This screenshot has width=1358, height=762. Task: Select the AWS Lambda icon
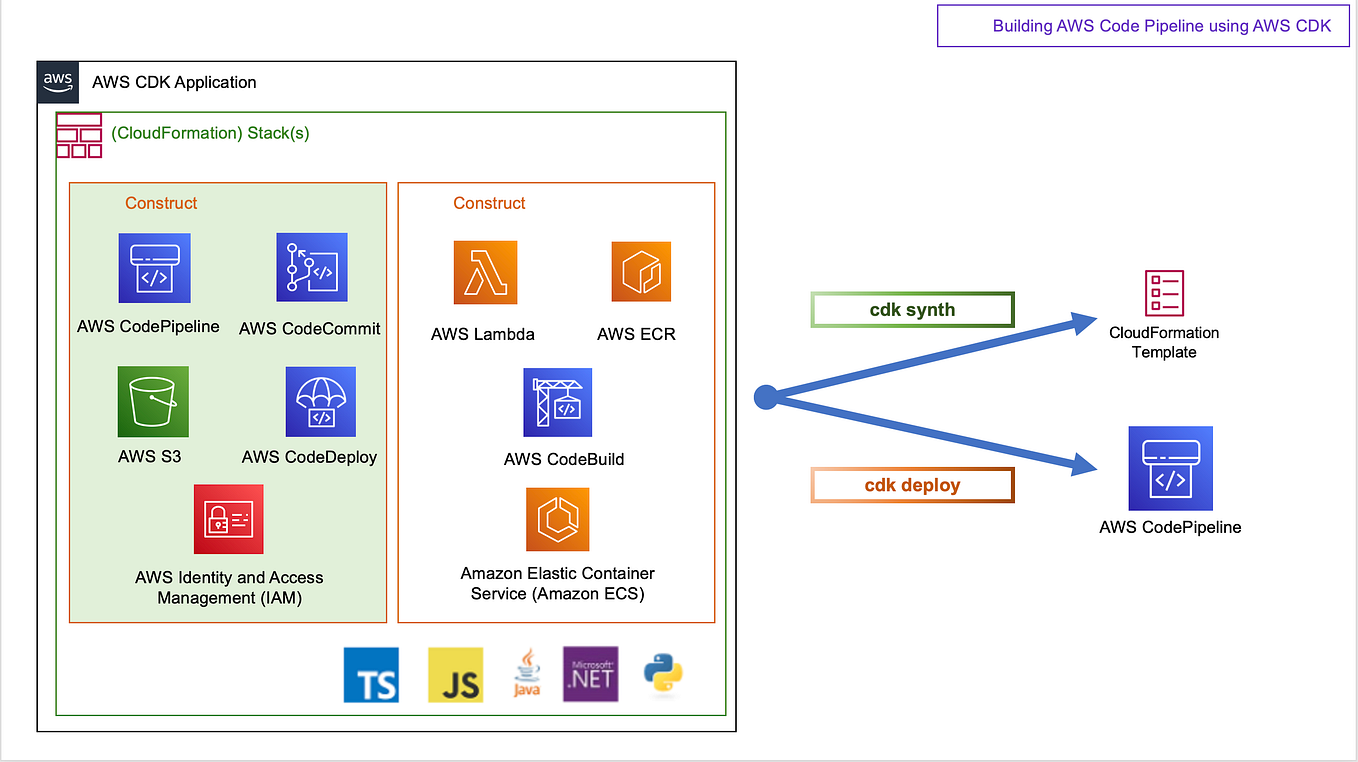[485, 271]
